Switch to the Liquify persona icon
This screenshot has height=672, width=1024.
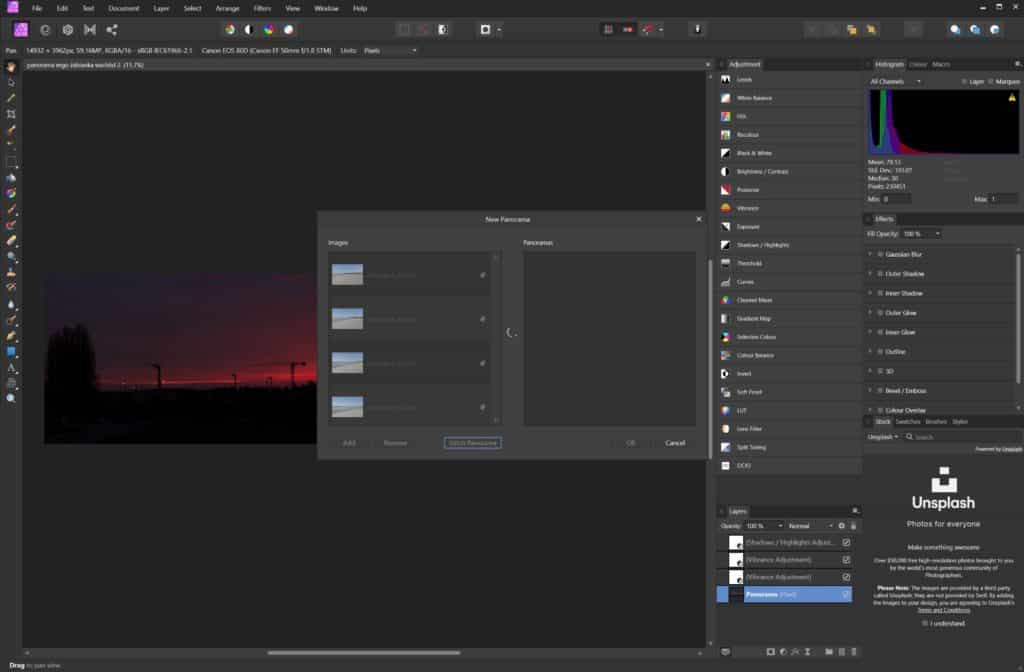(46, 30)
